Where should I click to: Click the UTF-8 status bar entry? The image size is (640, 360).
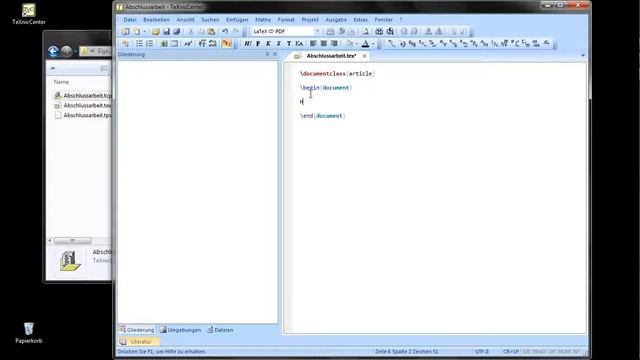482,351
